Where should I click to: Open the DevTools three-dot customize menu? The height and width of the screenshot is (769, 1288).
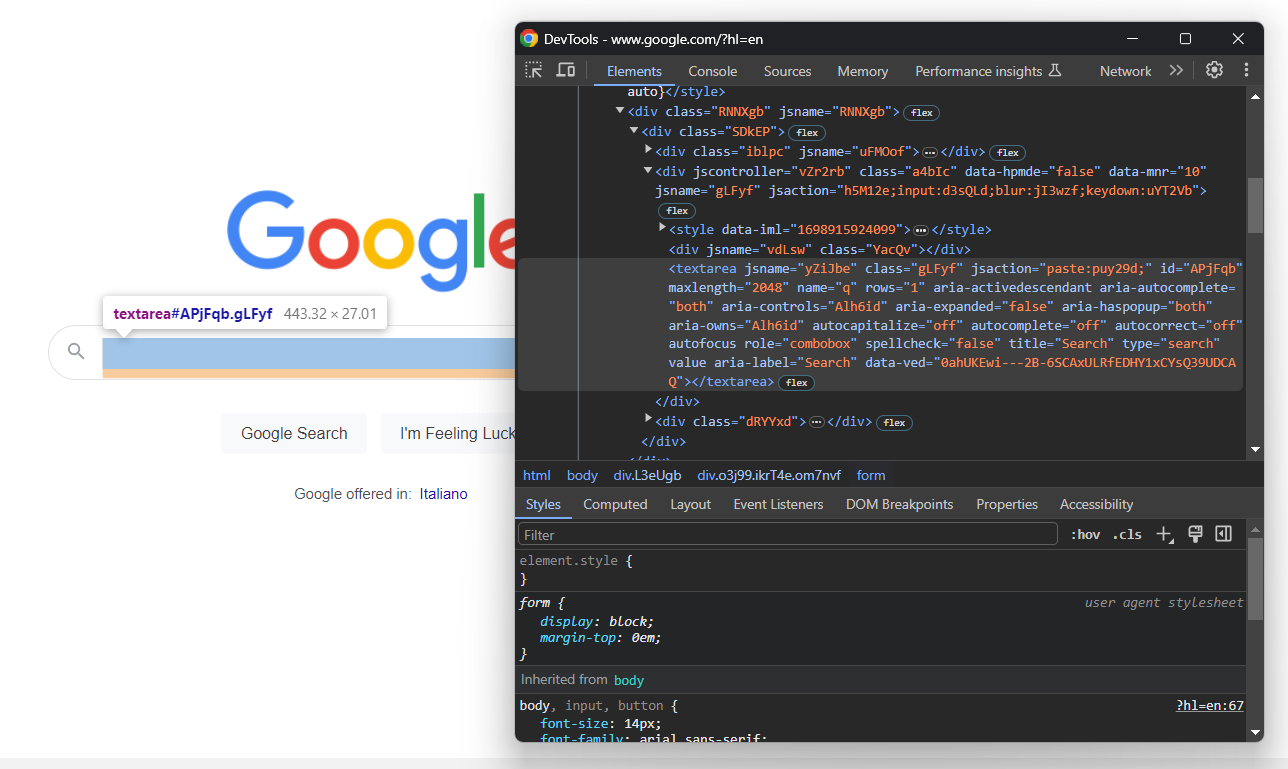(1246, 70)
